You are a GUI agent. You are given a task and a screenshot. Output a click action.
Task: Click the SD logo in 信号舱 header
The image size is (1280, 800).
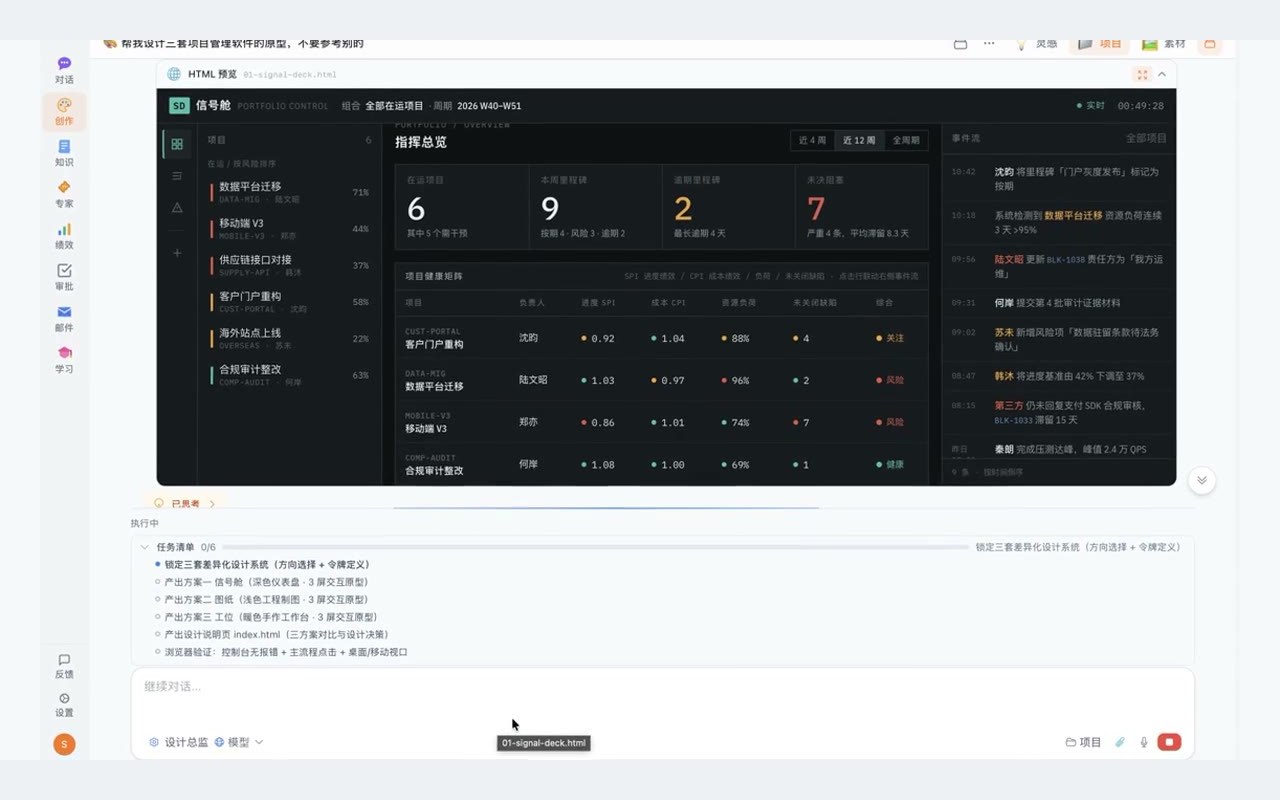[x=179, y=105]
